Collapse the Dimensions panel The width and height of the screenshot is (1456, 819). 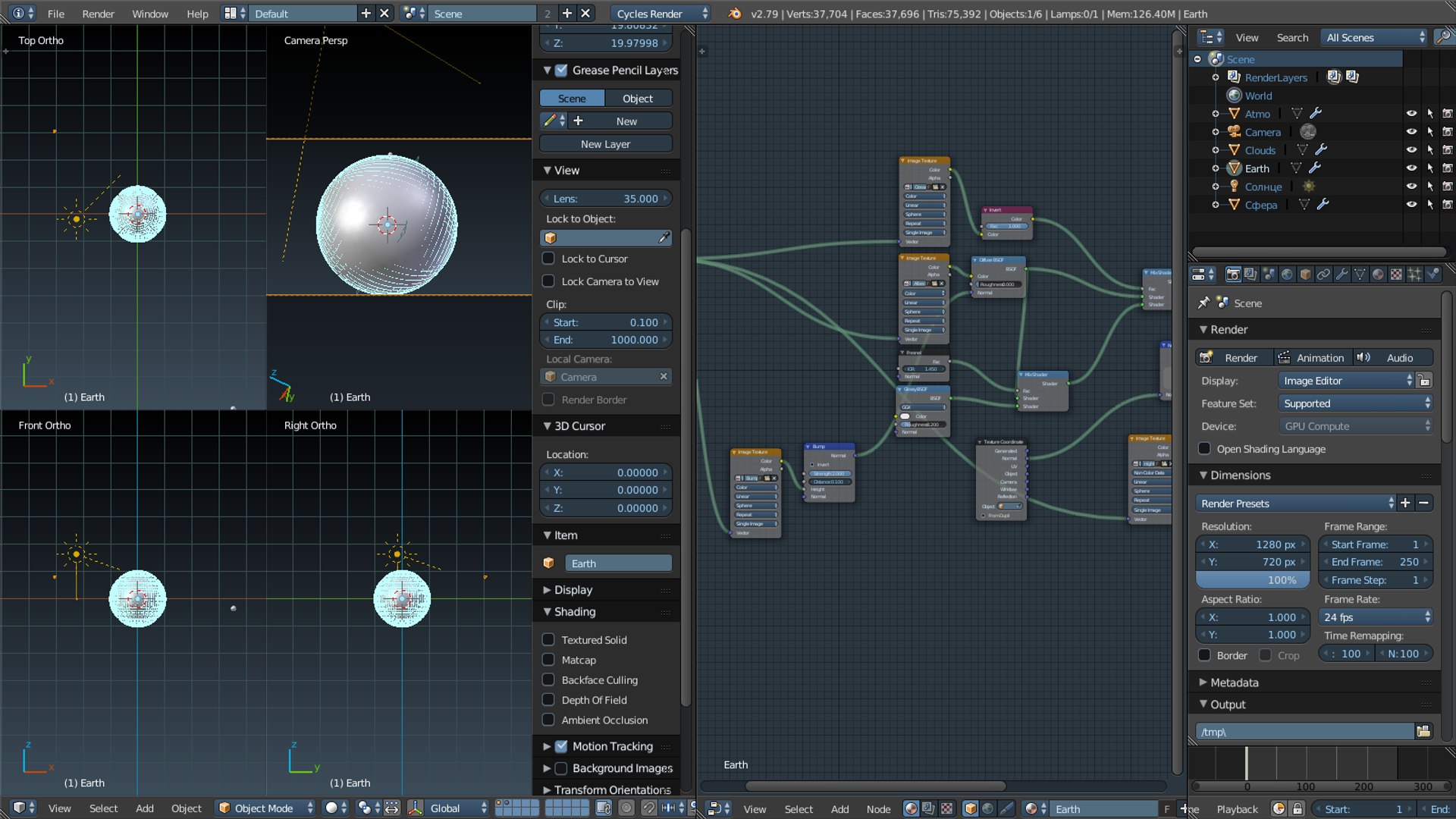tap(1203, 475)
